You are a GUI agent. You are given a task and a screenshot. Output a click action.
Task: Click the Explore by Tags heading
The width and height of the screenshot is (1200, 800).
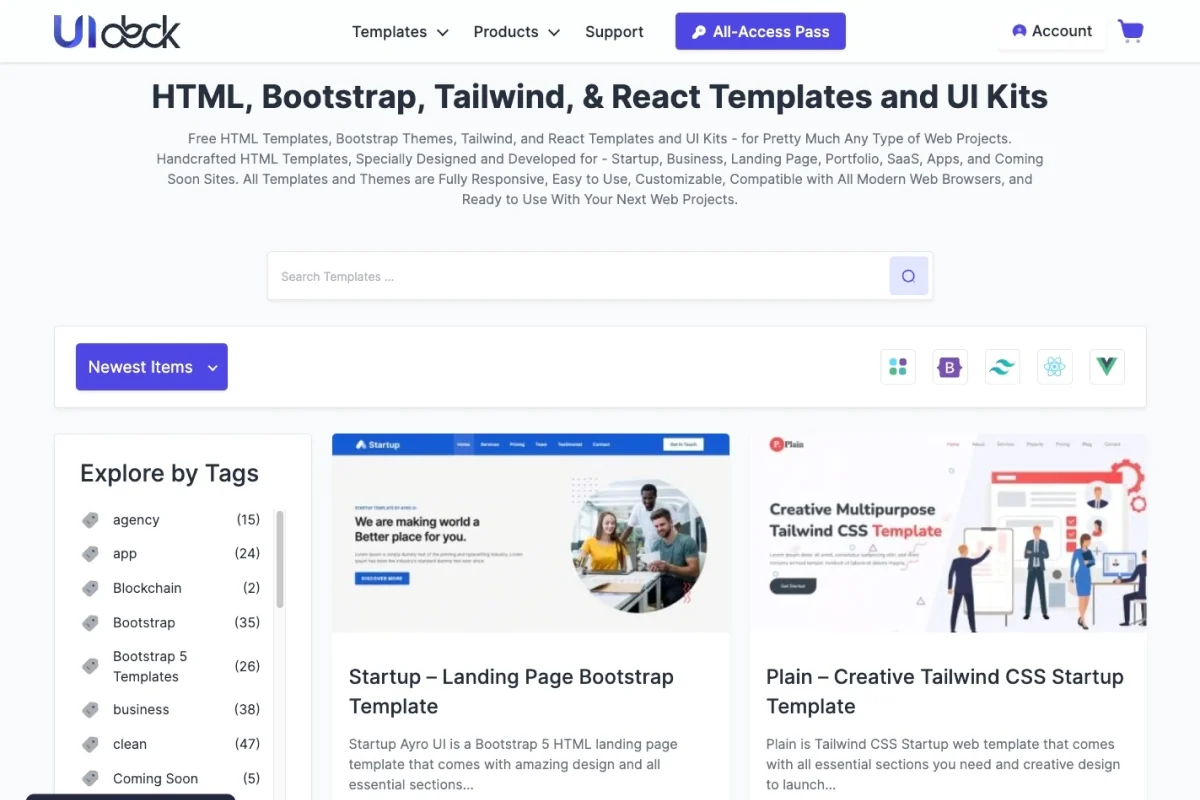point(169,473)
